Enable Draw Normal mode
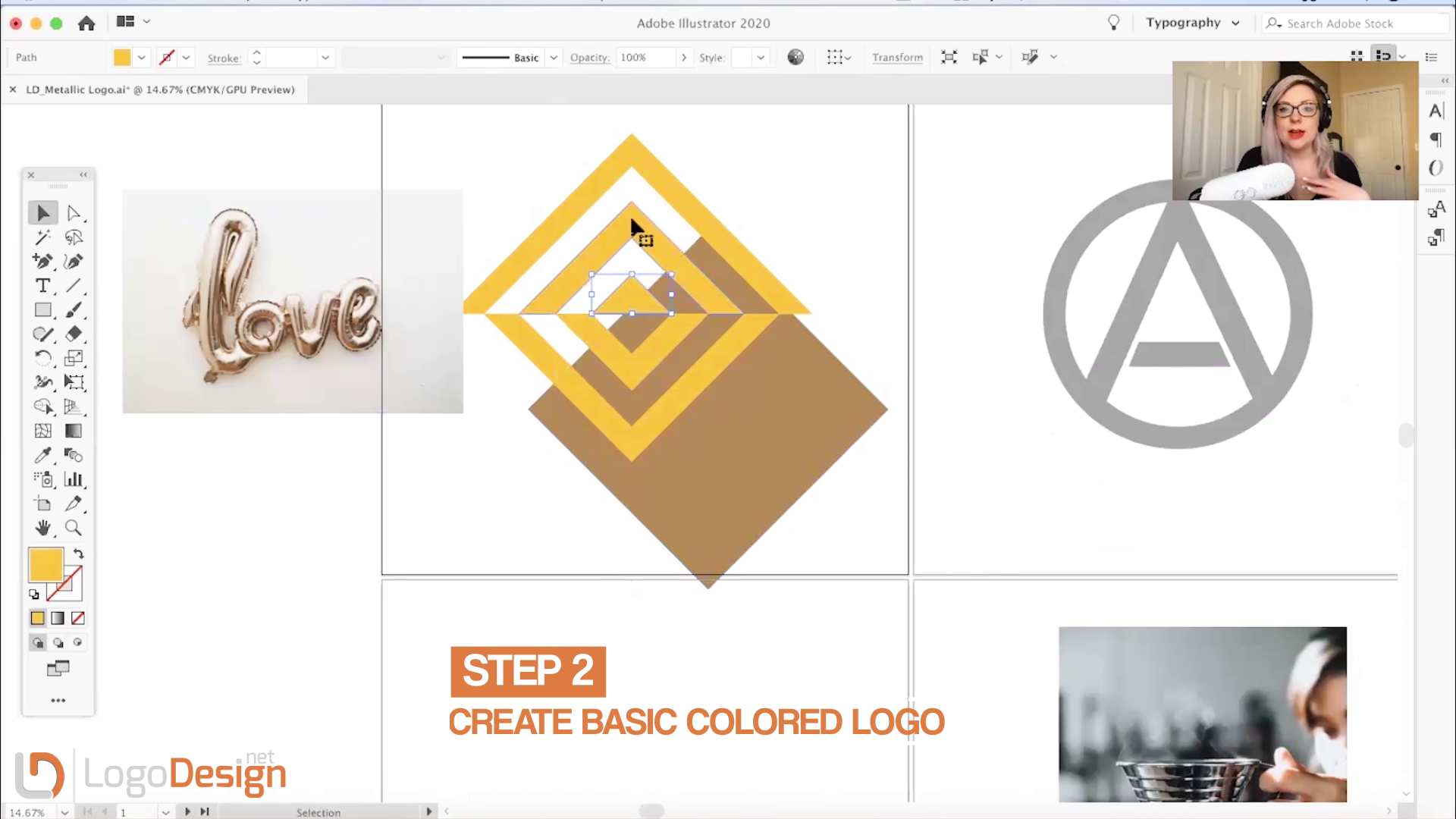Screen dimensions: 1456x819 (x=37, y=643)
